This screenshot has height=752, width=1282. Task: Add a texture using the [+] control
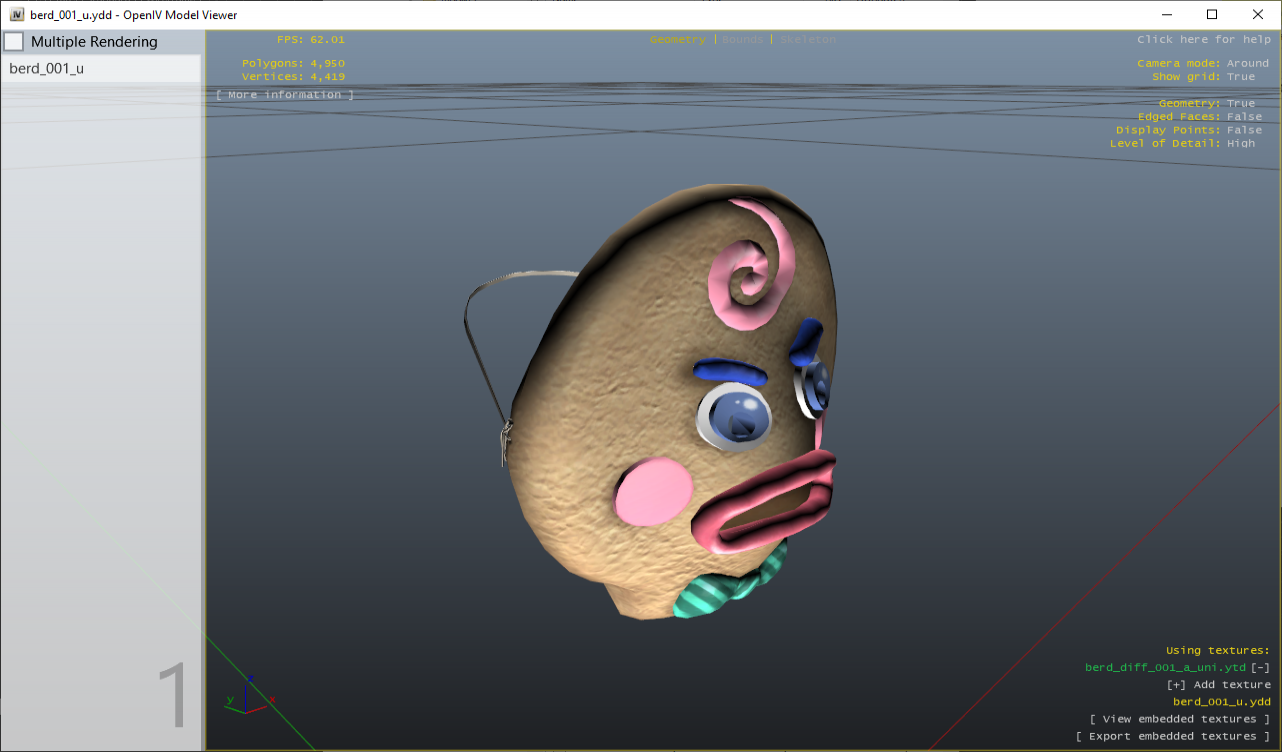coord(1174,684)
